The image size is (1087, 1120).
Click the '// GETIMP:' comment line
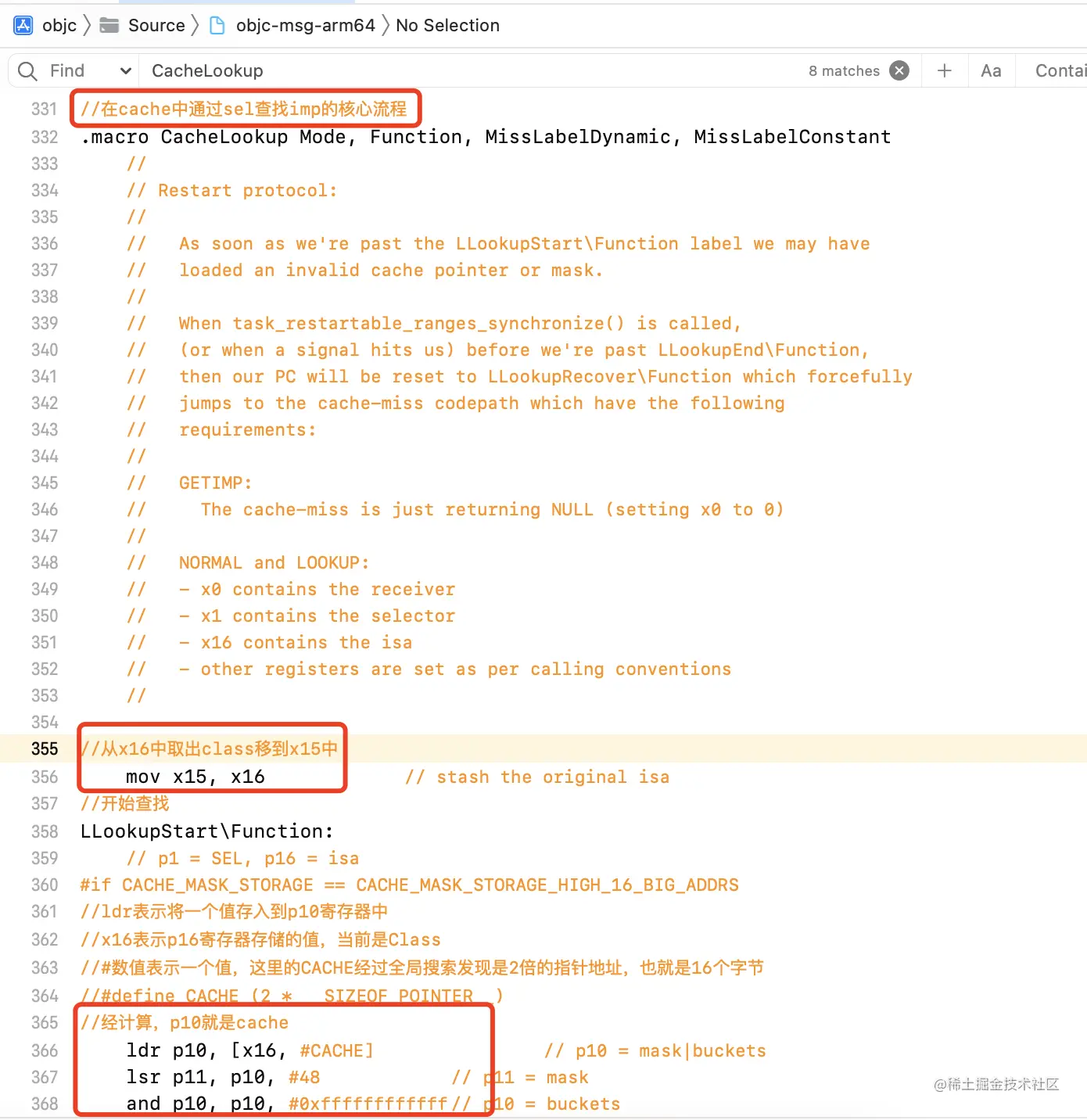(x=189, y=483)
